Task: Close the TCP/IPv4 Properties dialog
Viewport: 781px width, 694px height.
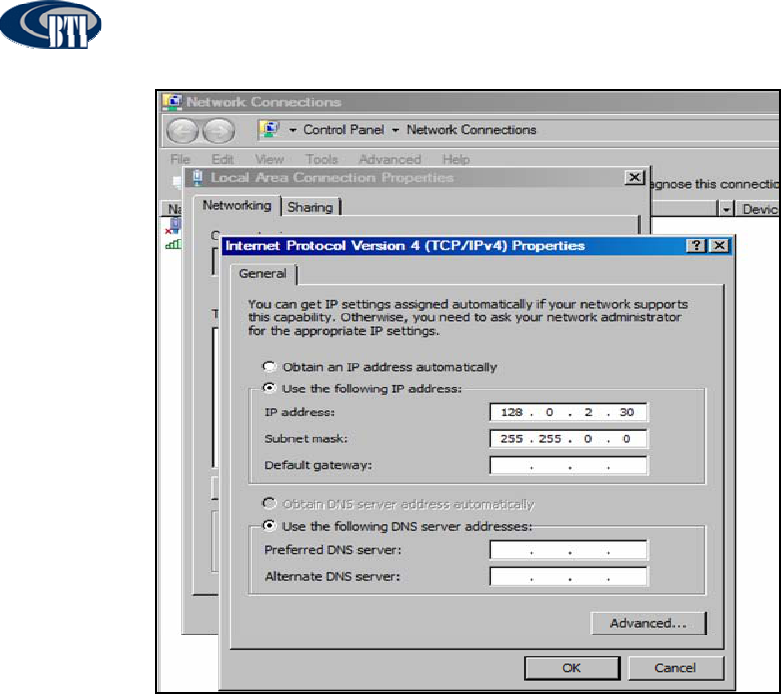Action: pyautogui.click(x=719, y=245)
